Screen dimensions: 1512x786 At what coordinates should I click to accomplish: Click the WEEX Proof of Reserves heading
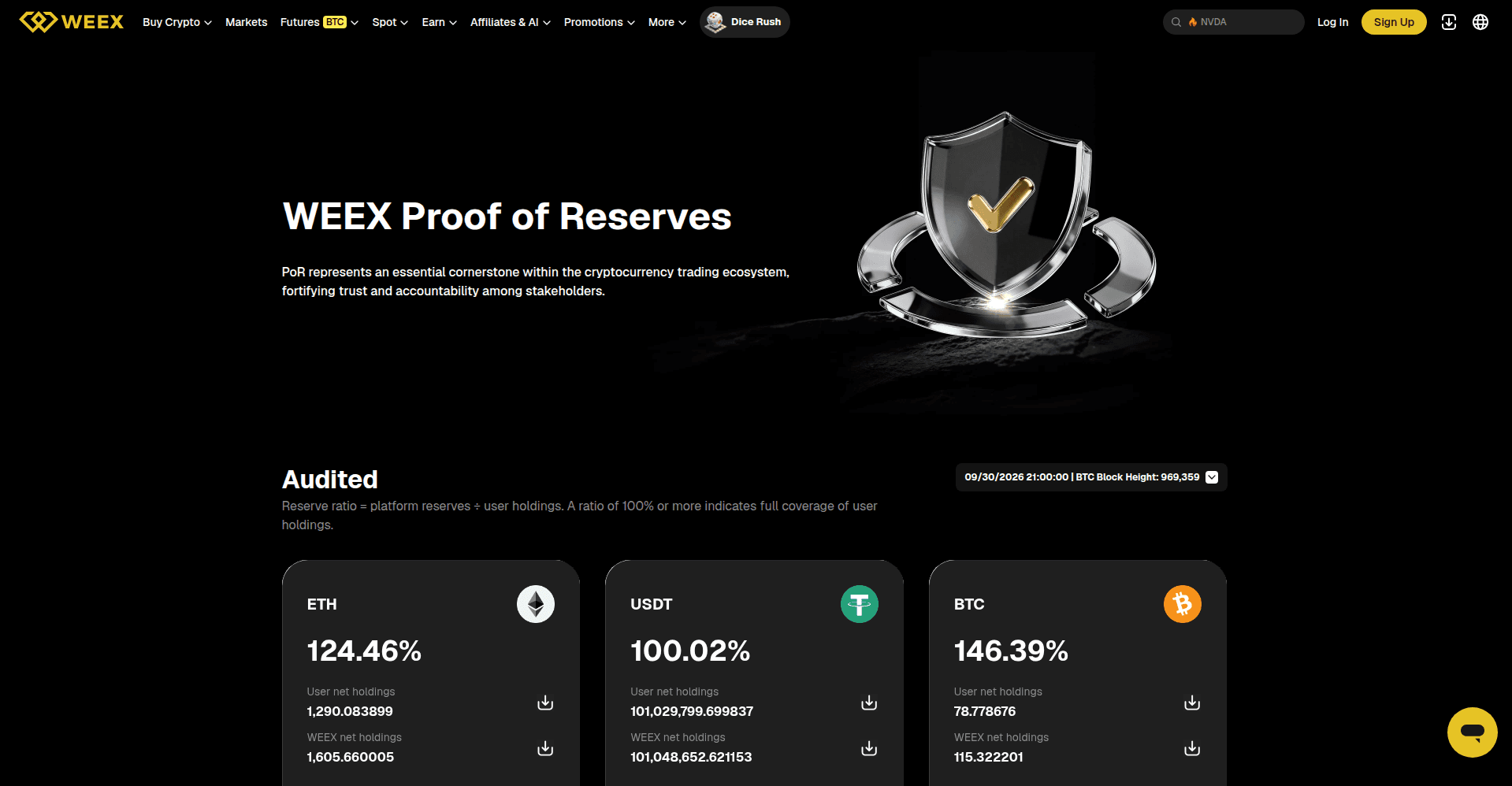507,217
